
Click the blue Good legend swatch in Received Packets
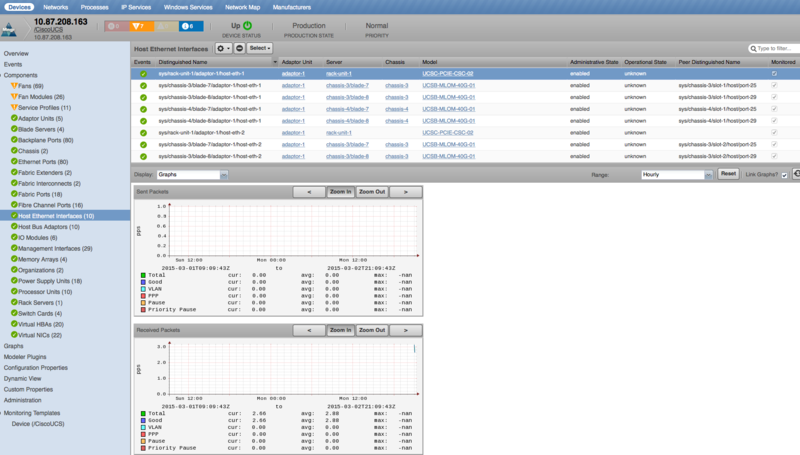tap(143, 420)
